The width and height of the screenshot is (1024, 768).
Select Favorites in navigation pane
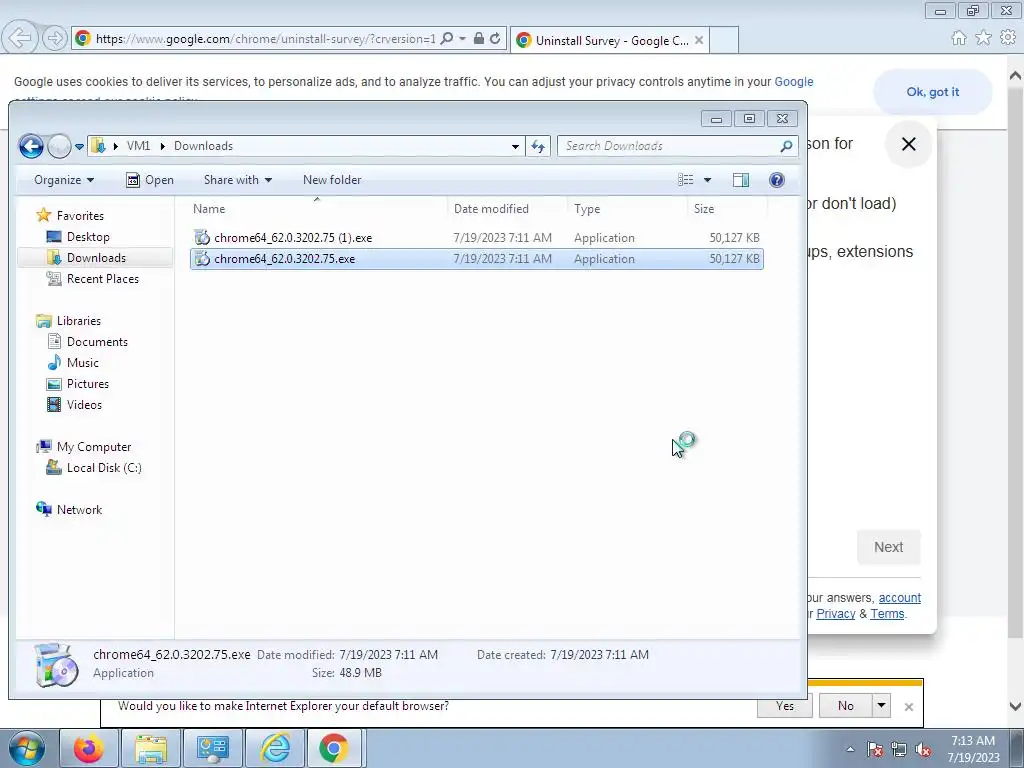coord(80,216)
